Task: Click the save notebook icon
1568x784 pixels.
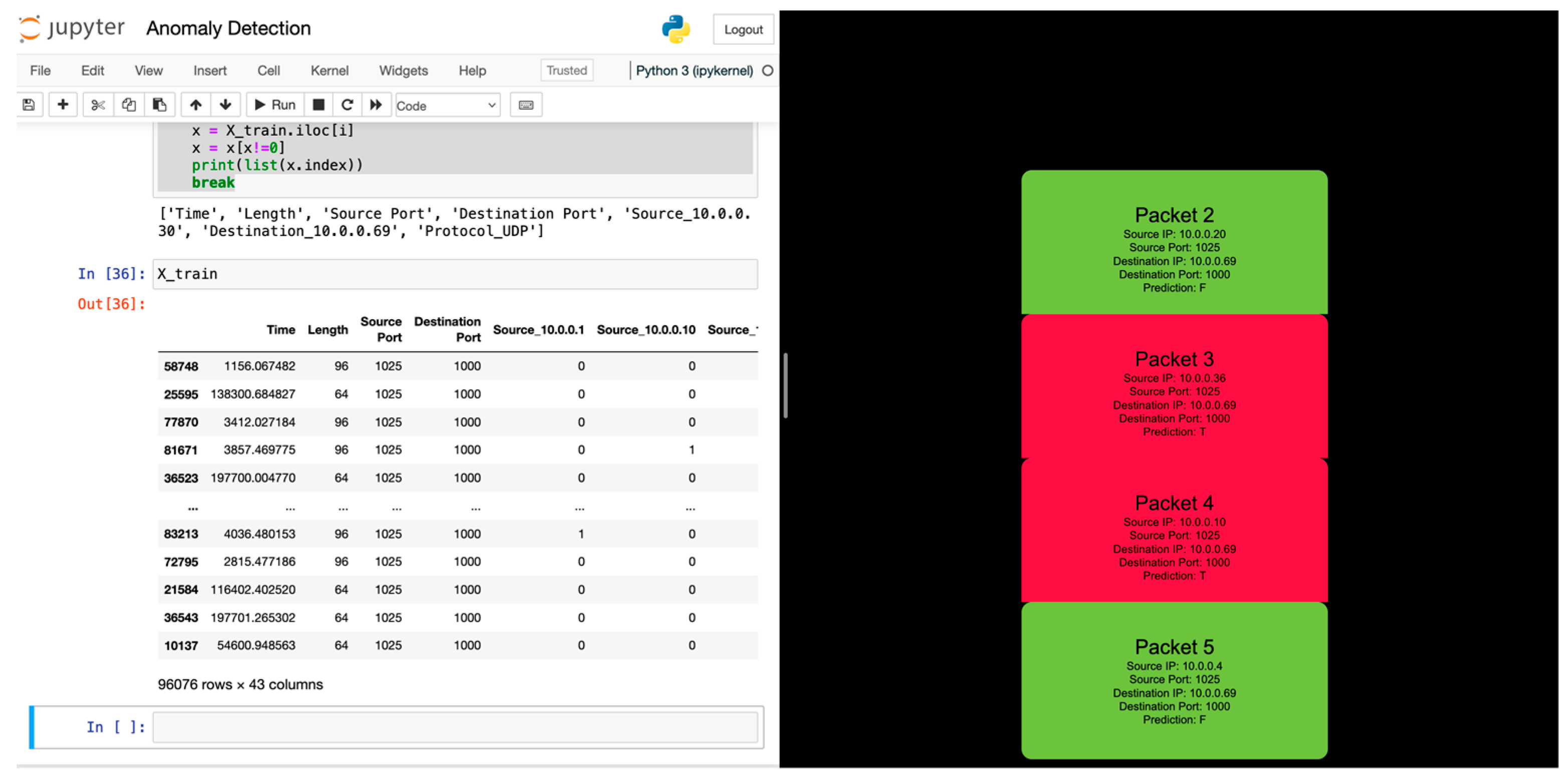Action: click(x=29, y=105)
